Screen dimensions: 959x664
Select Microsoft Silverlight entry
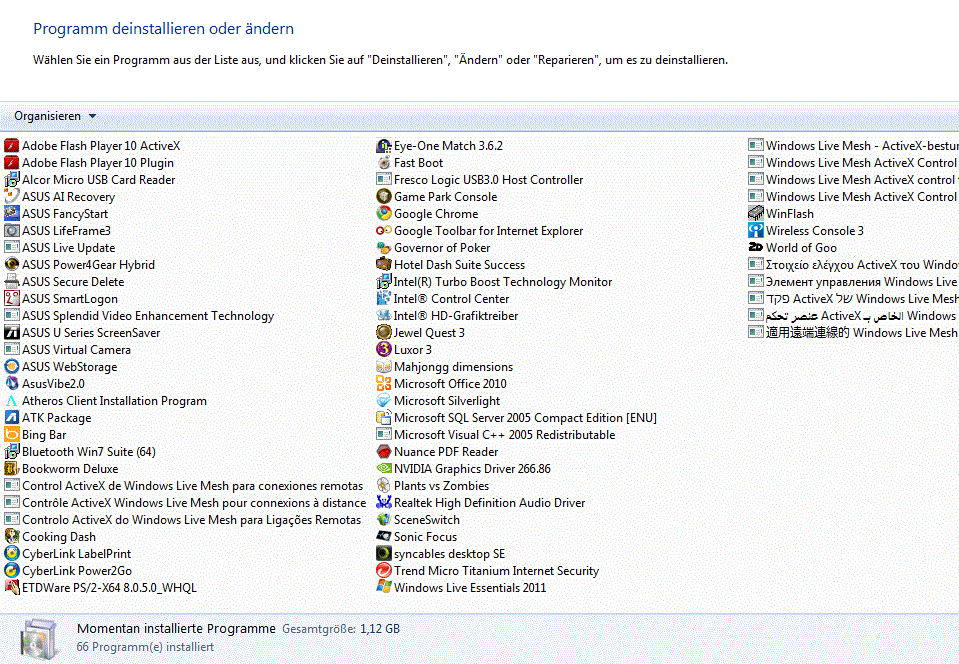coord(439,400)
